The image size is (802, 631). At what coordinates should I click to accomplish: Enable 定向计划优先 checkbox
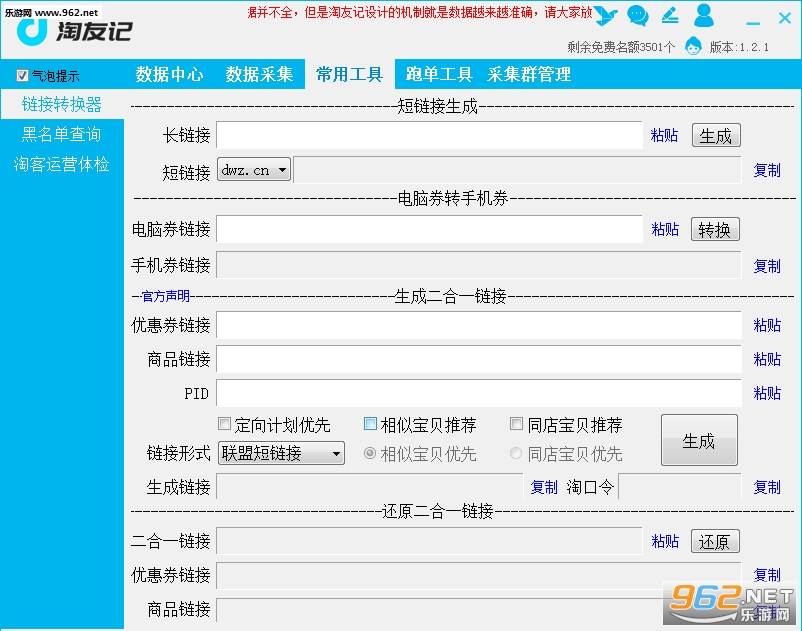pyautogui.click(x=224, y=423)
